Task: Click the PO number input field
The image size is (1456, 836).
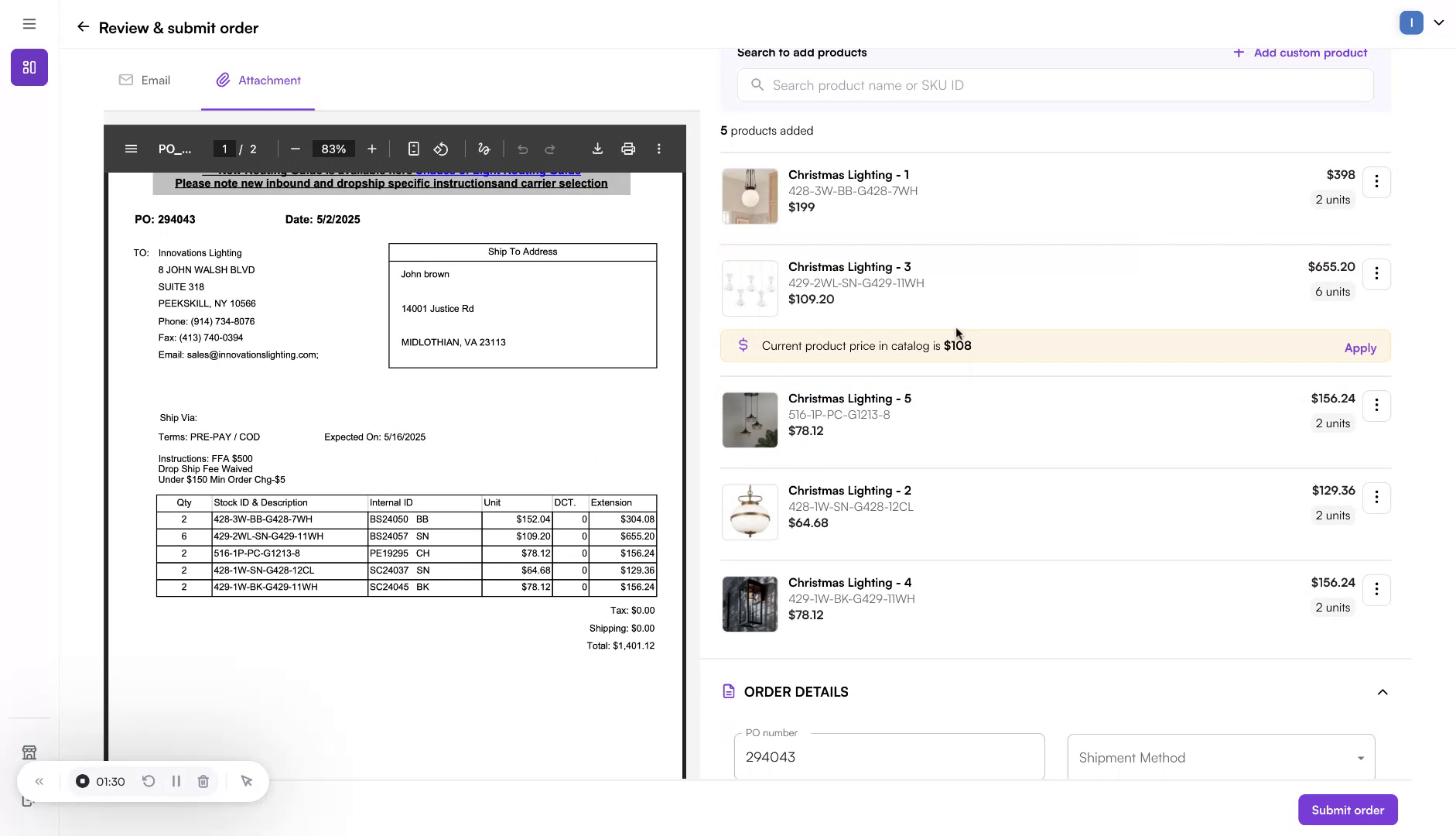Action: click(888, 757)
